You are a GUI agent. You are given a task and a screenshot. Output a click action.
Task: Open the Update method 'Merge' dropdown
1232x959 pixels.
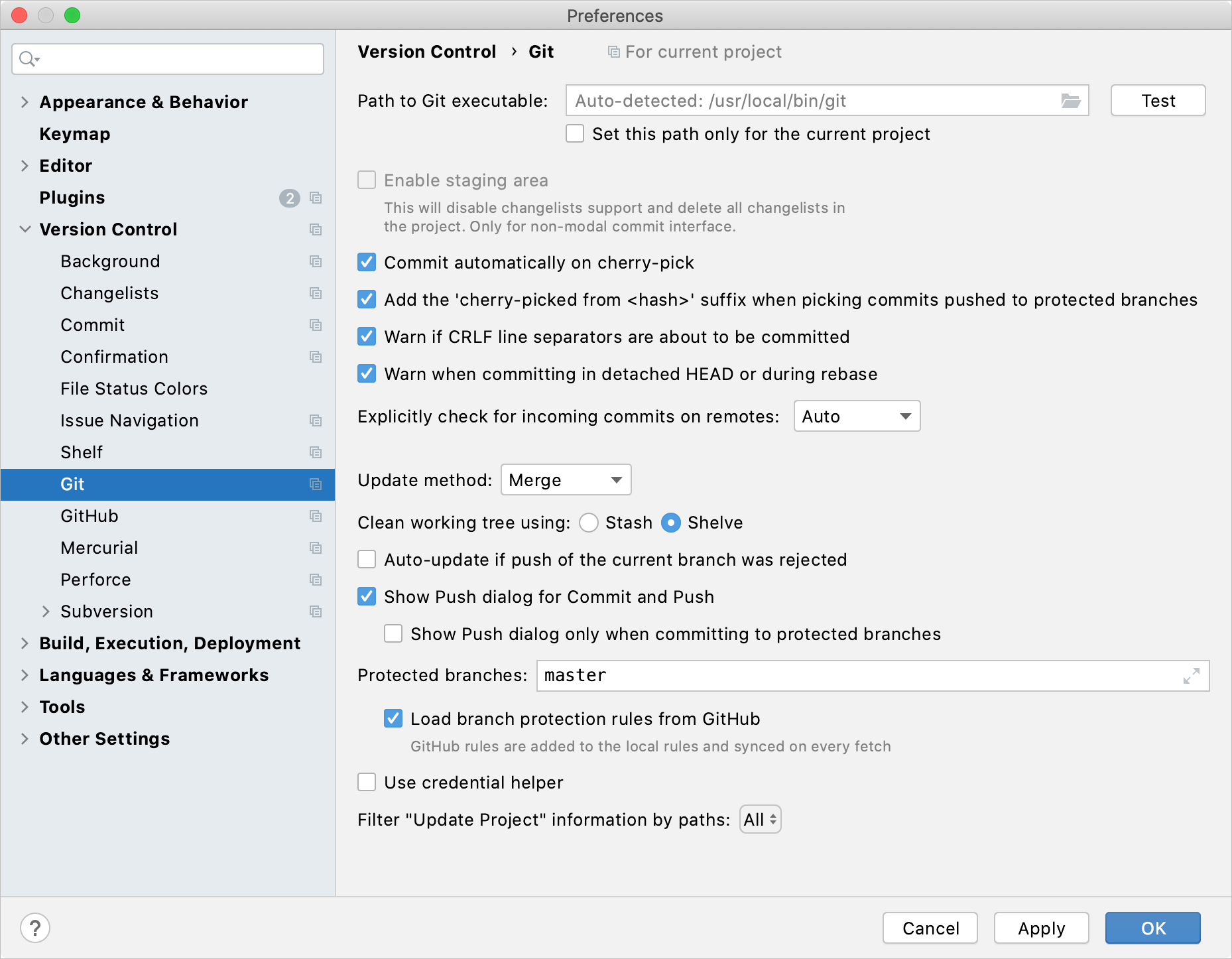[566, 480]
